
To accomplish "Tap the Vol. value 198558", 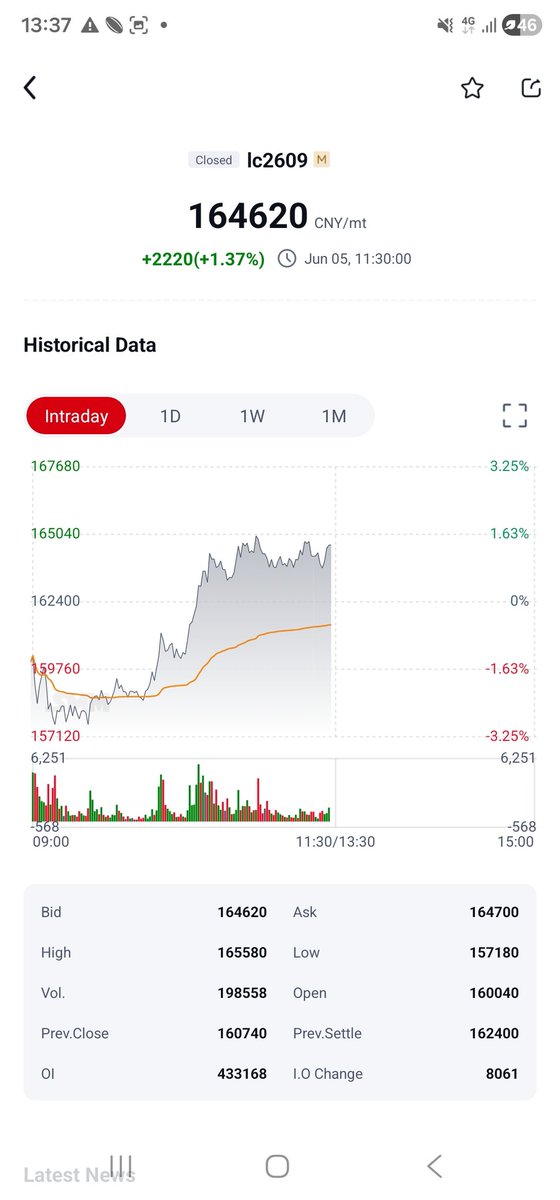I will (x=242, y=993).
